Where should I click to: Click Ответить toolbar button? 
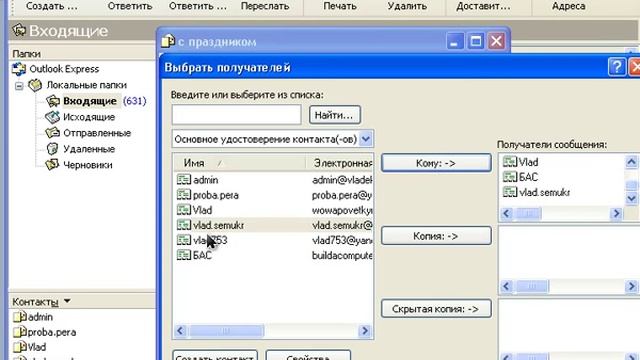pyautogui.click(x=130, y=7)
